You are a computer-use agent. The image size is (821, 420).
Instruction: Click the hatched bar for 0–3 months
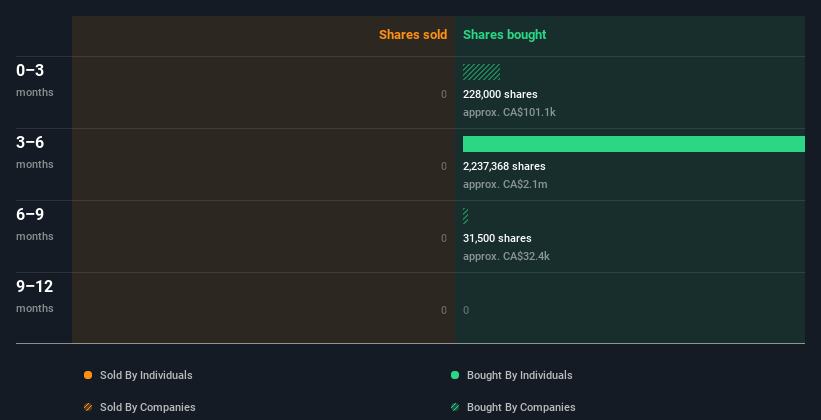click(481, 72)
